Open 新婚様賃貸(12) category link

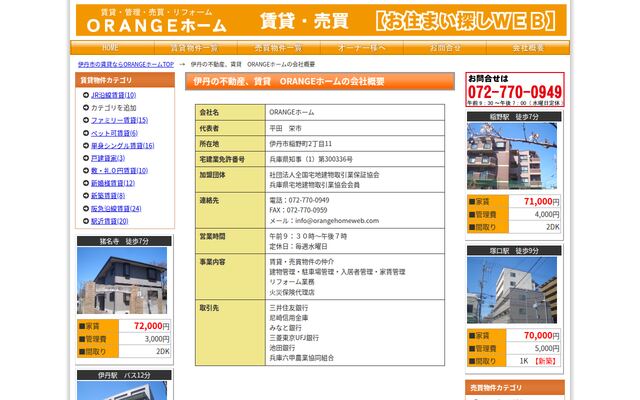point(113,183)
